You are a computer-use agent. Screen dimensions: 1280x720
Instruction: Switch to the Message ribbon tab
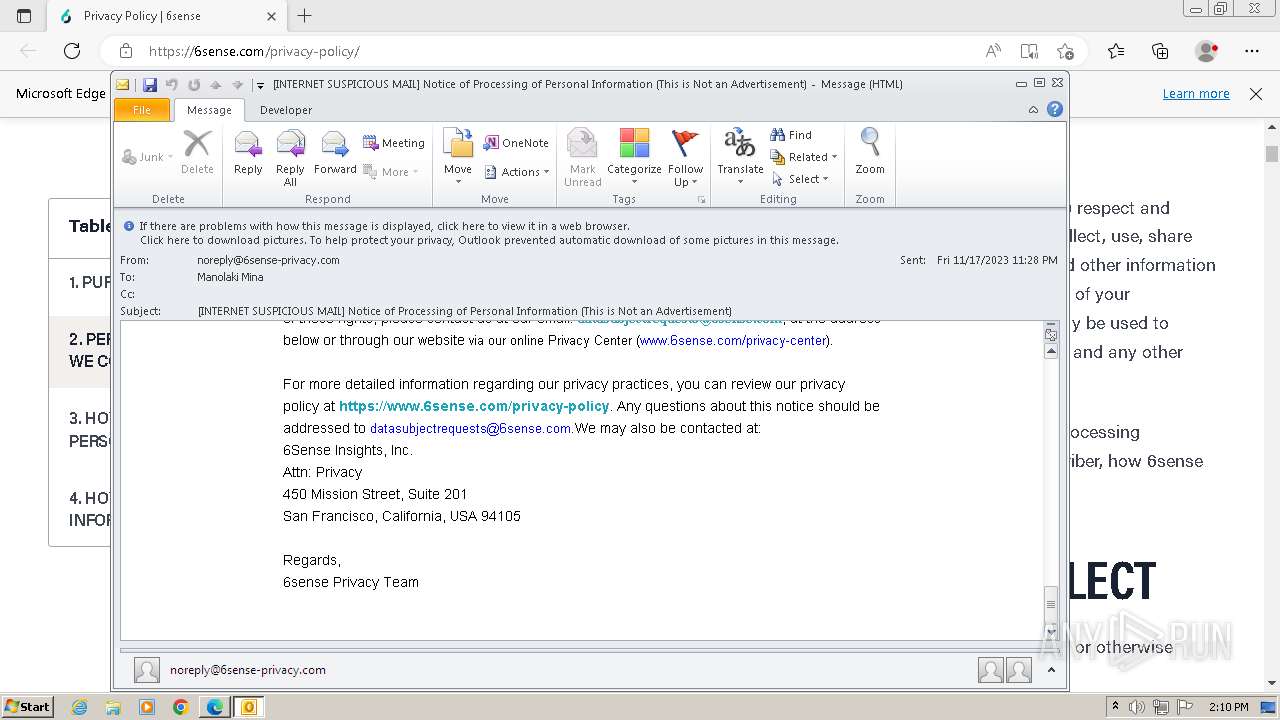coord(209,110)
